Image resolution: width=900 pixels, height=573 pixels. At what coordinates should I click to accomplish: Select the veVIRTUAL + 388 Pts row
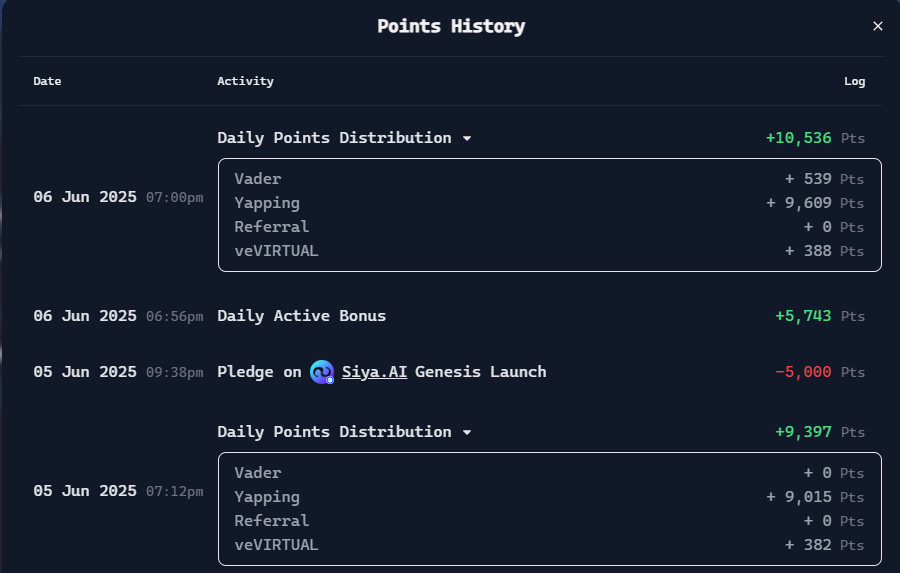coord(549,251)
